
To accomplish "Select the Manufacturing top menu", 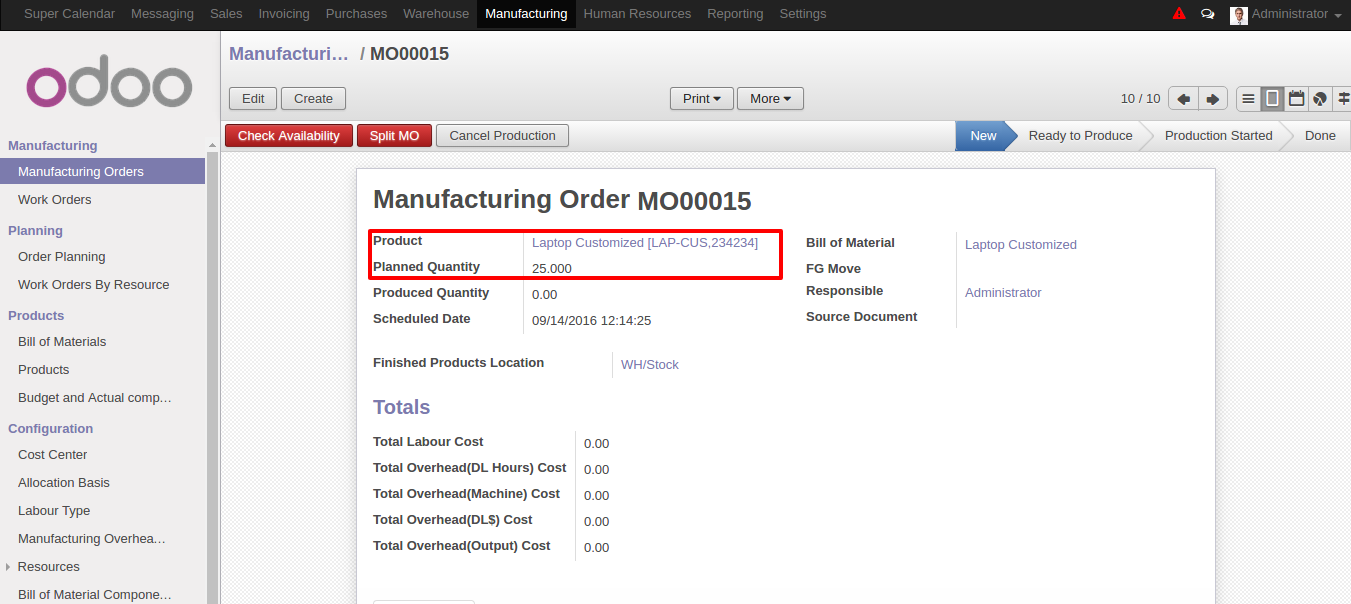I will point(526,14).
